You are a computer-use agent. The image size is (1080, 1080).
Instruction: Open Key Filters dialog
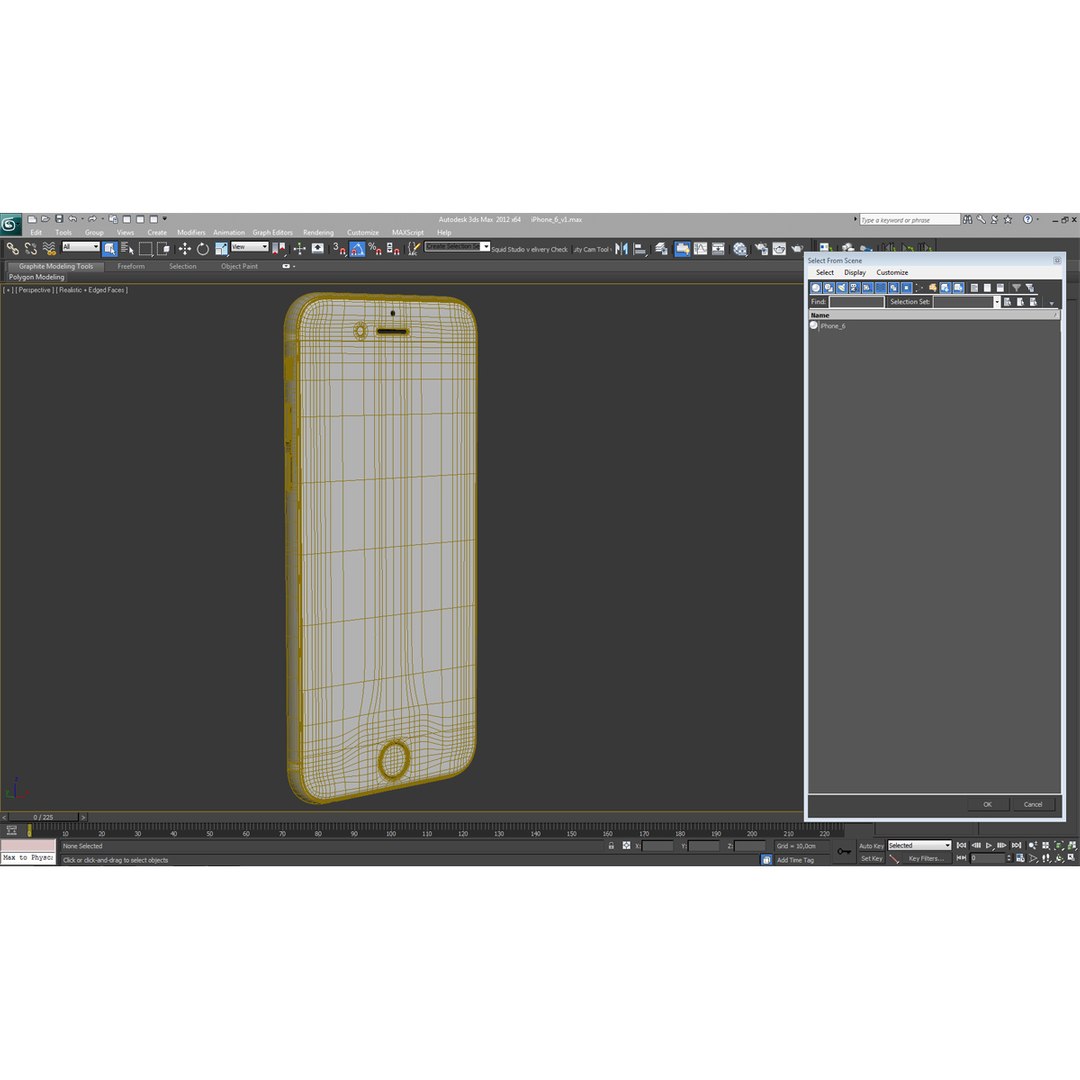click(x=925, y=858)
